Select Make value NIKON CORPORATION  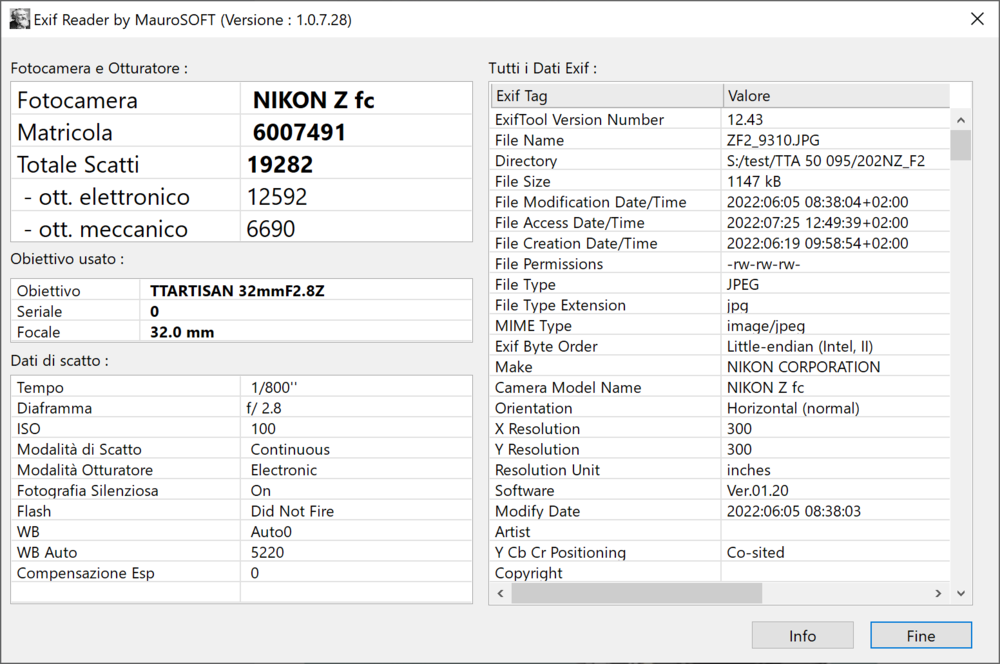click(804, 367)
